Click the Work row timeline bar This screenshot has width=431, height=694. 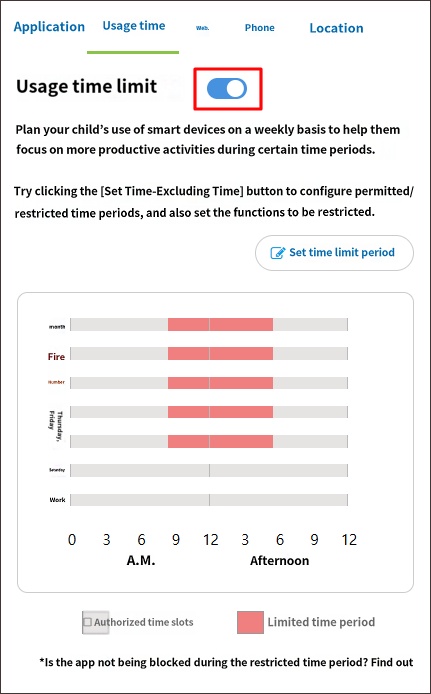[209, 500]
